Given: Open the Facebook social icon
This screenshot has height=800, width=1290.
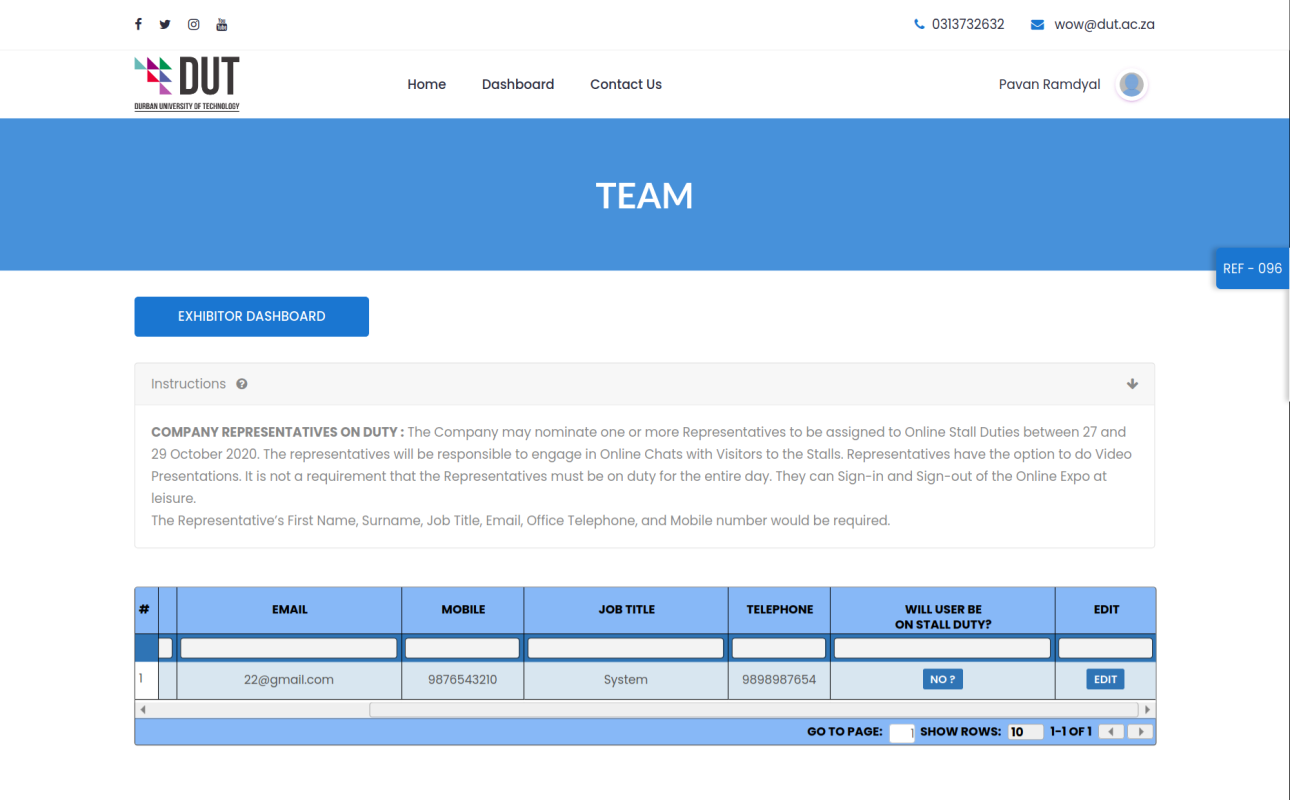Looking at the screenshot, I should 138,24.
